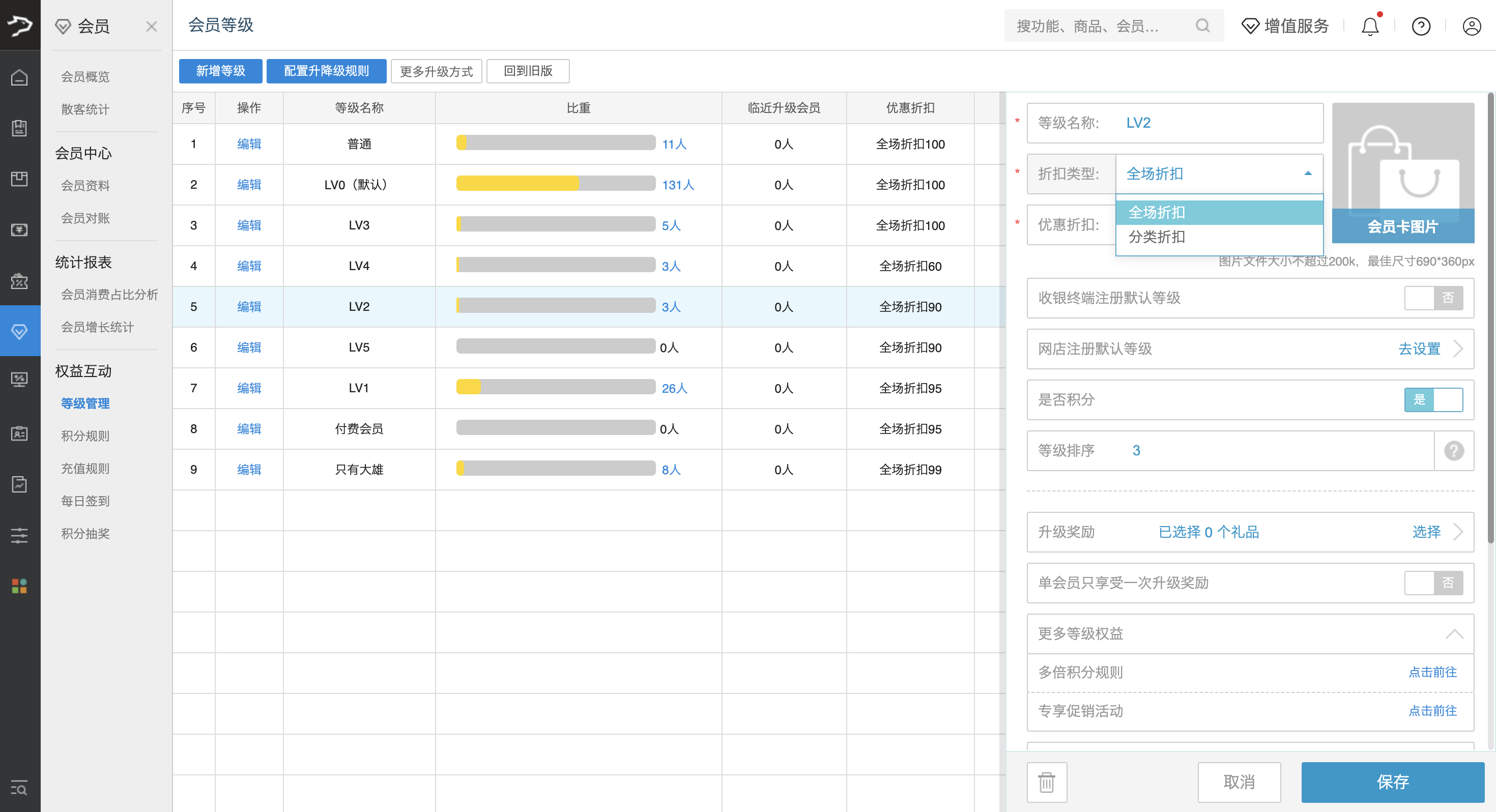This screenshot has height=812, width=1496.
Task: Open the help question mark icon
Action: 1421,26
